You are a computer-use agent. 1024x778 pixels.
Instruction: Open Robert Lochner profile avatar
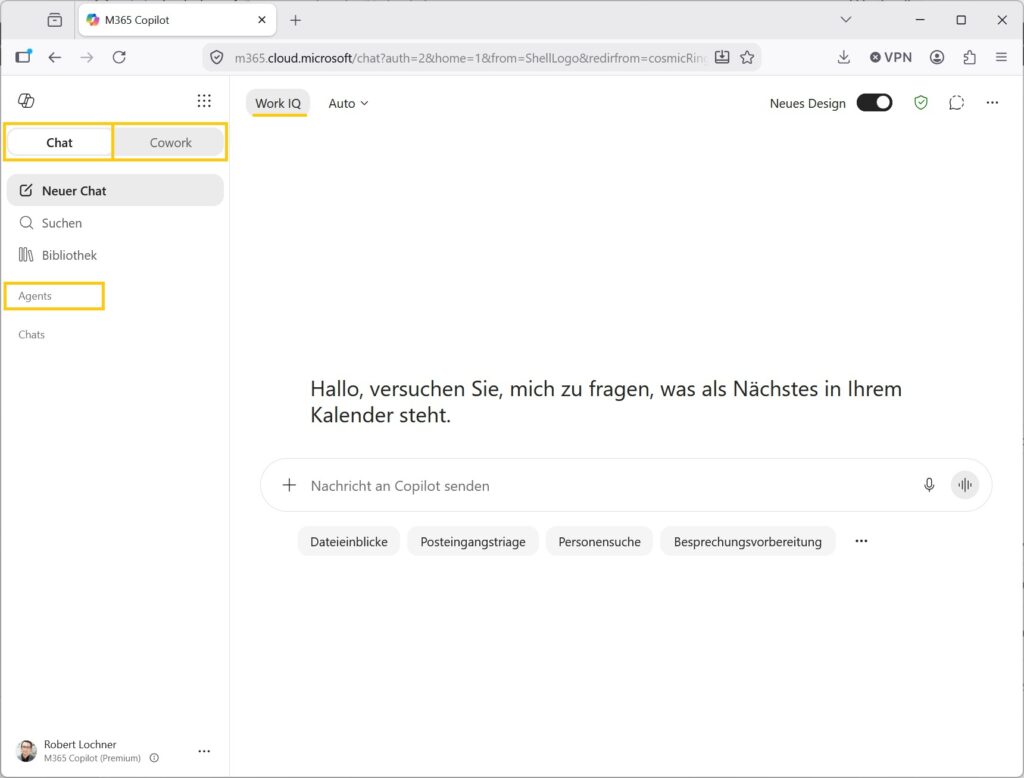[x=26, y=751]
